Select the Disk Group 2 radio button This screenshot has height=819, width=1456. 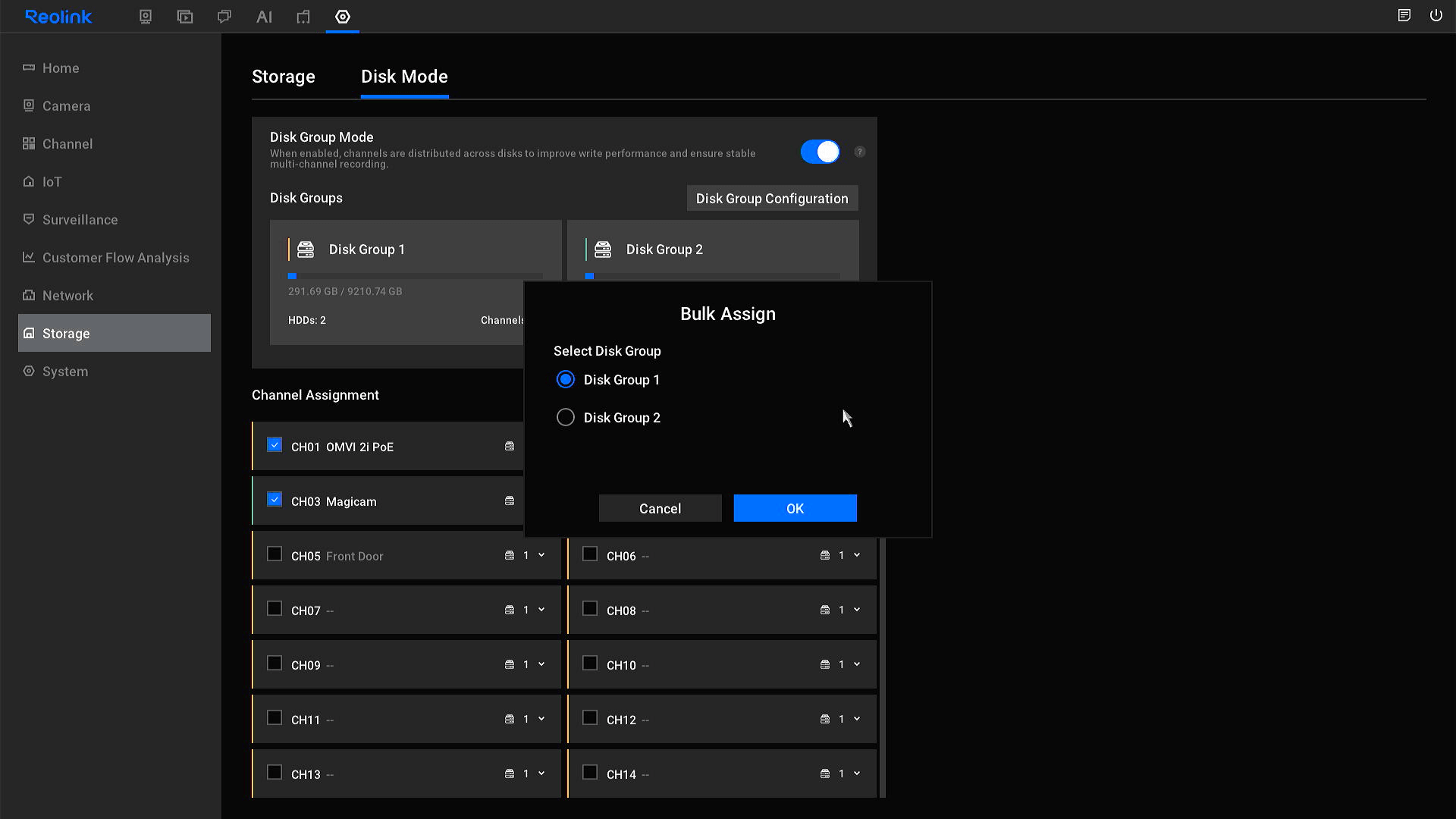(x=566, y=417)
